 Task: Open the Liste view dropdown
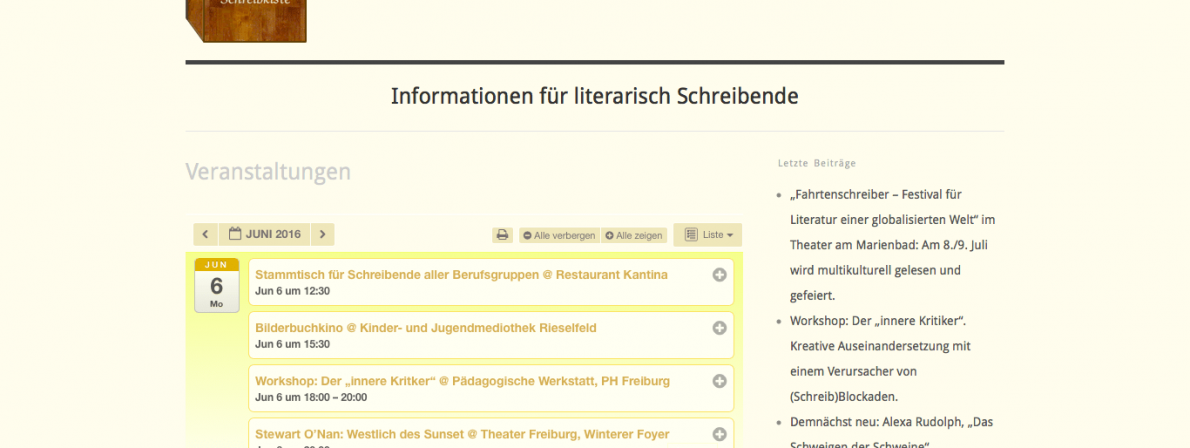[708, 235]
